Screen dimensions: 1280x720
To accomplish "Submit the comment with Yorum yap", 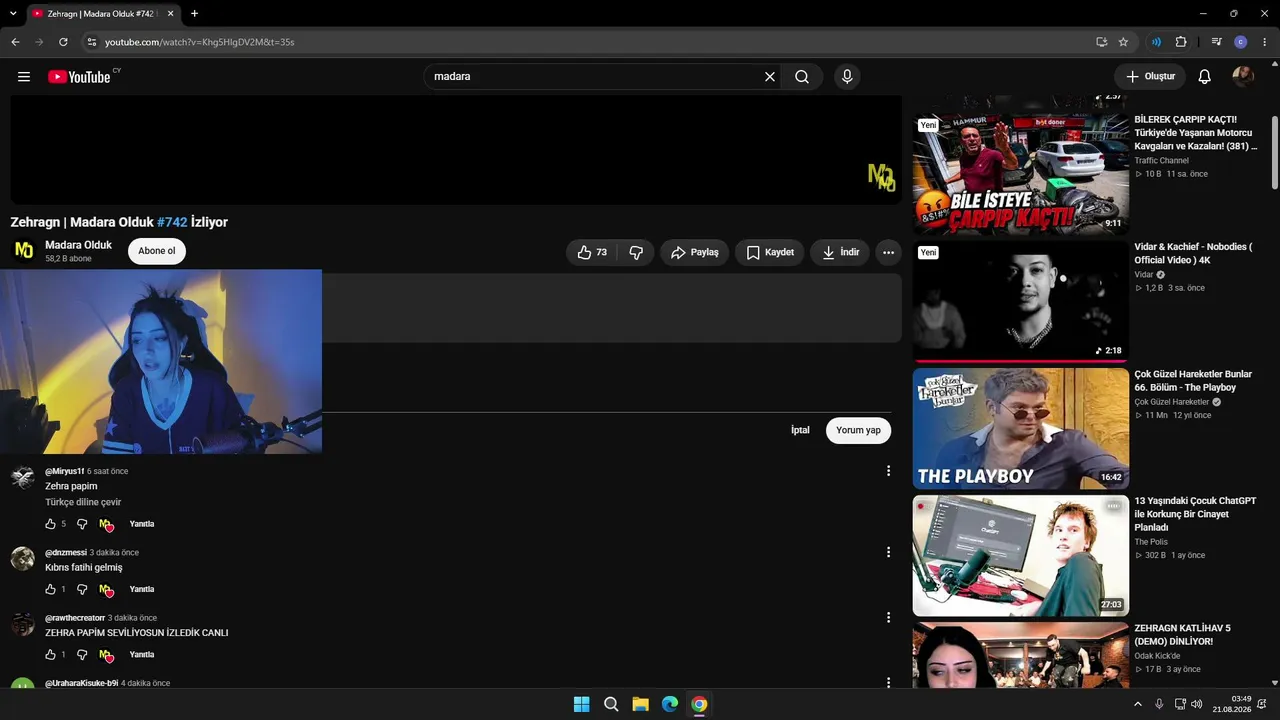I will 858,430.
